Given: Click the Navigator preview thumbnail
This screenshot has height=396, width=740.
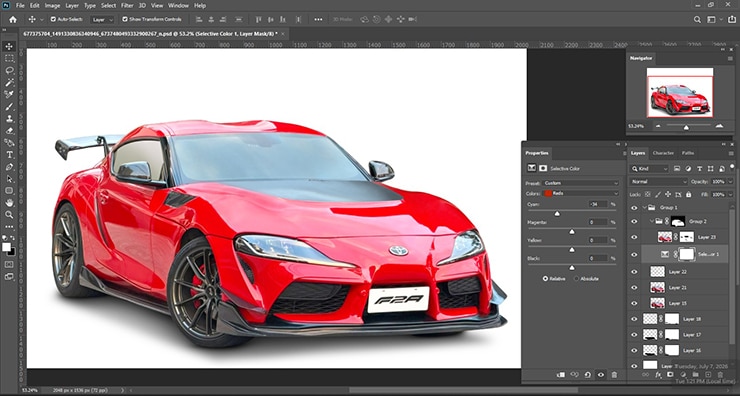Looking at the screenshot, I should [x=680, y=93].
